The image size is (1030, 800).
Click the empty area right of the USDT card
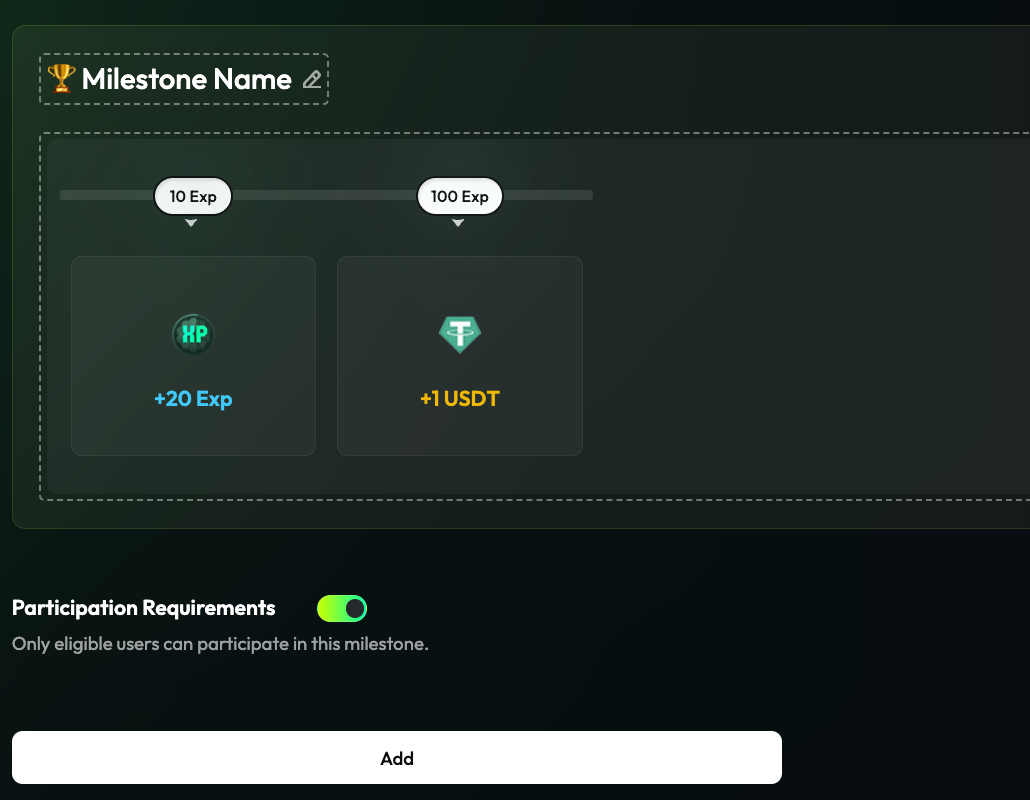pyautogui.click(x=800, y=355)
